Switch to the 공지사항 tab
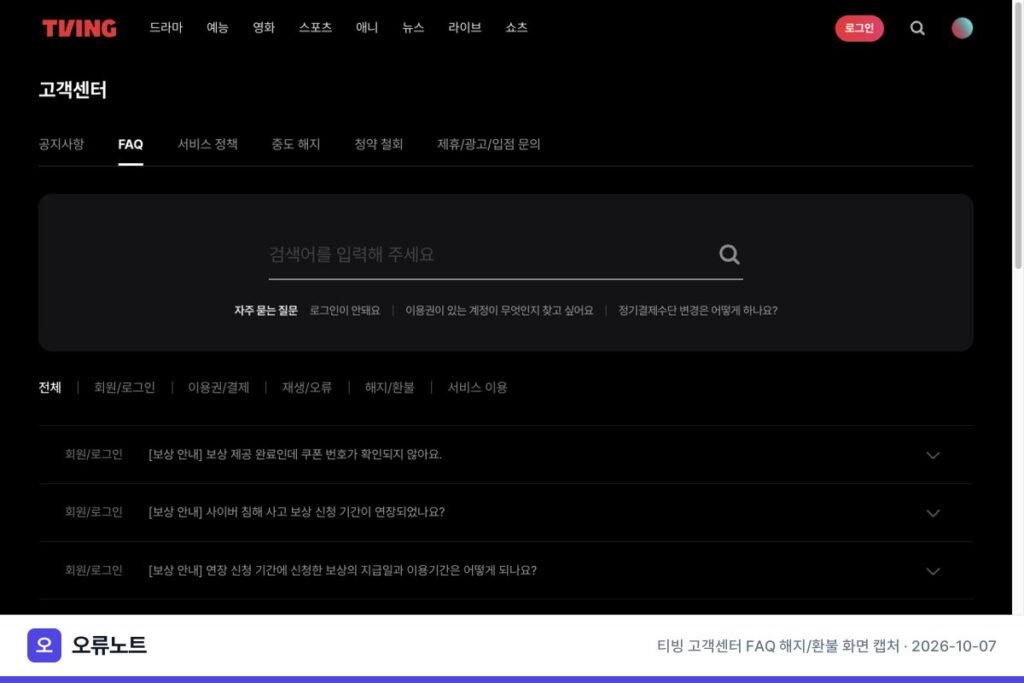The width and height of the screenshot is (1024, 683). coord(61,144)
